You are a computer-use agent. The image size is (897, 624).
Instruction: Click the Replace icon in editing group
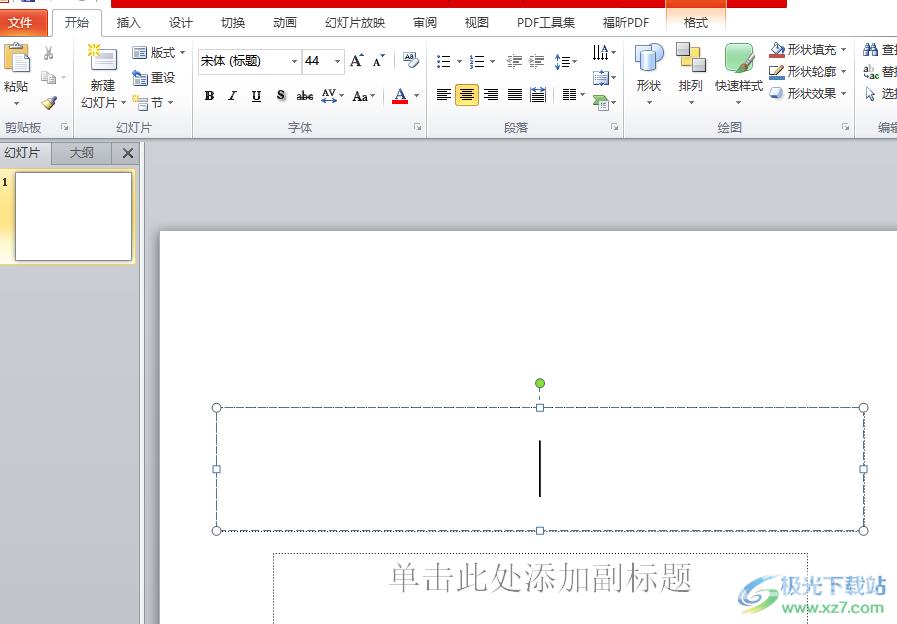[x=870, y=71]
